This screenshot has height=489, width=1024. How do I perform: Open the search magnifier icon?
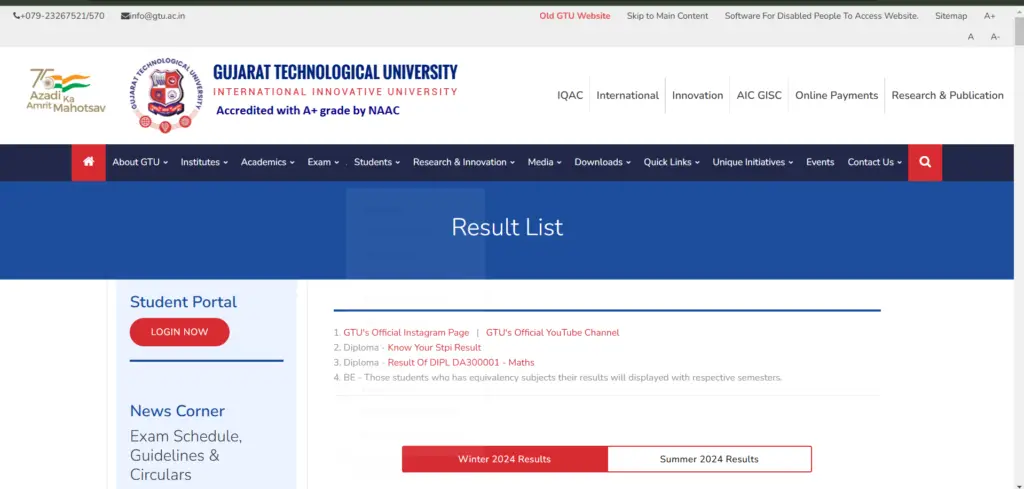[x=925, y=162]
